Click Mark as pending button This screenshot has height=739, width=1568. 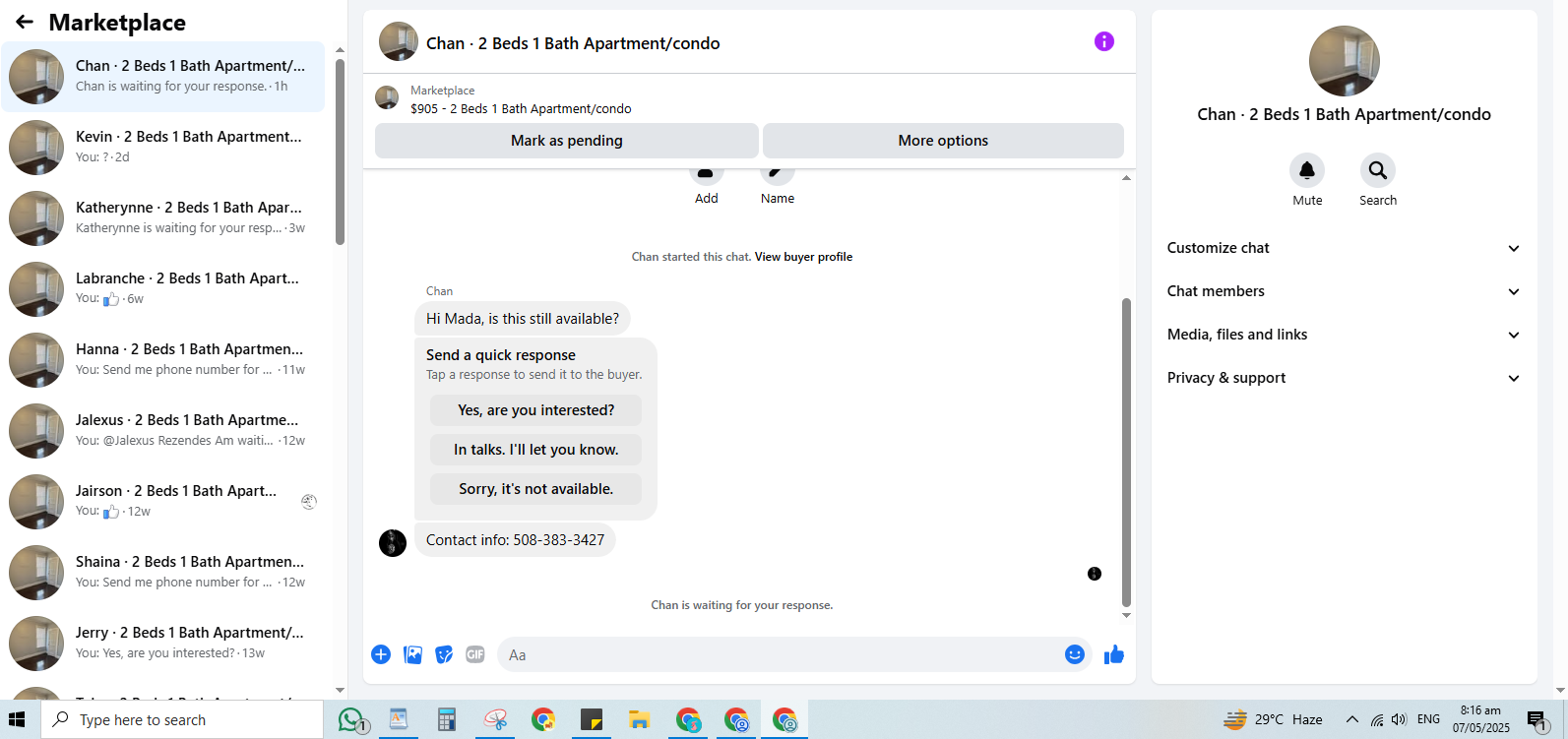tap(567, 141)
